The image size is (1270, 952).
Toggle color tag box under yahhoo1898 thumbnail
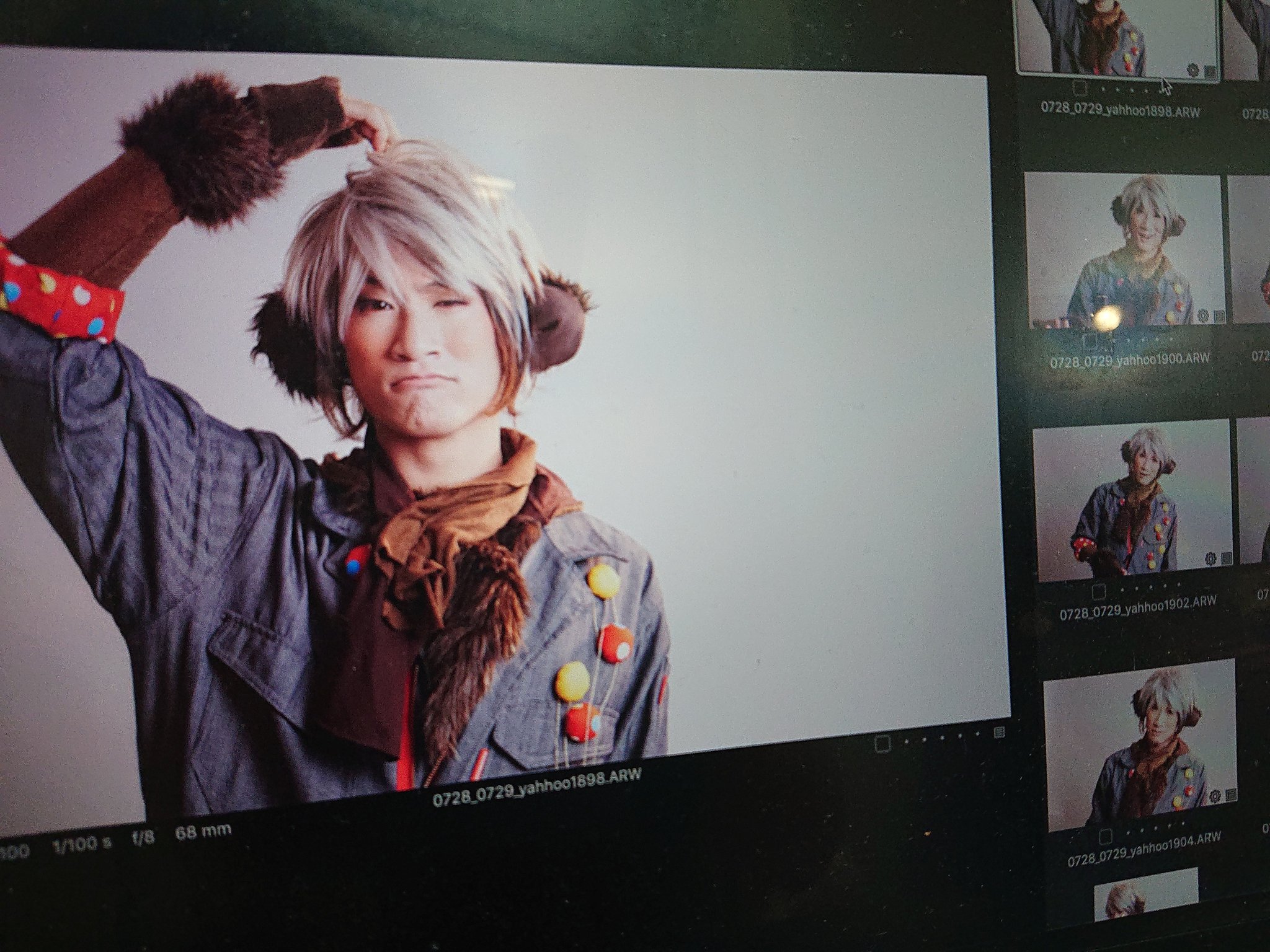pyautogui.click(x=1079, y=88)
